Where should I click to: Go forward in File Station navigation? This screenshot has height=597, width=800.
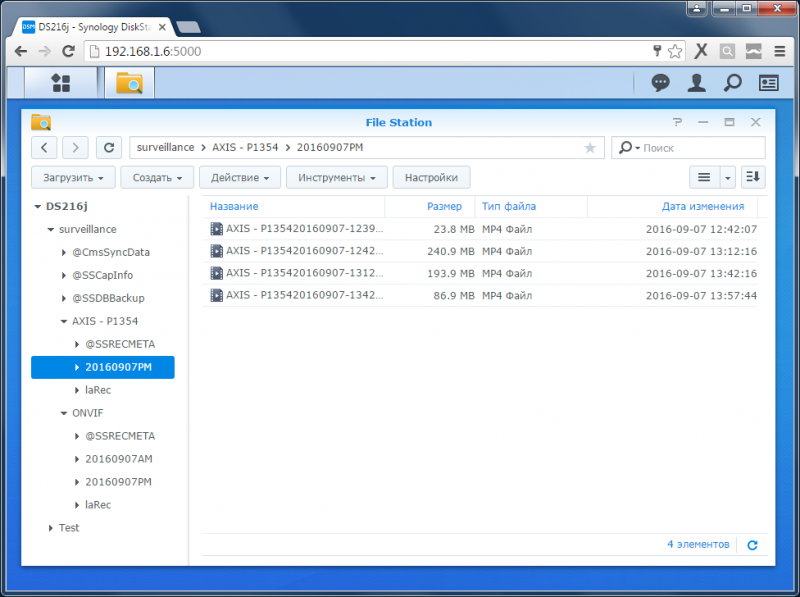click(x=76, y=147)
